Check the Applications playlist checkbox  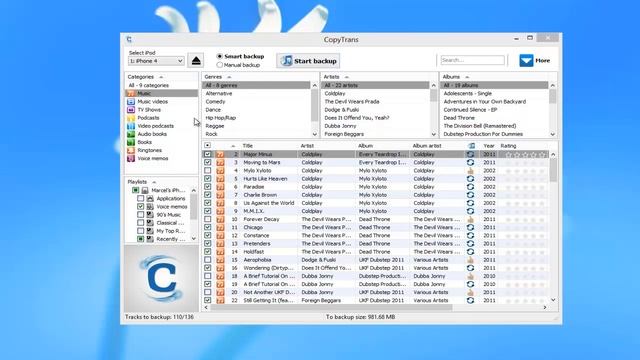[140, 198]
